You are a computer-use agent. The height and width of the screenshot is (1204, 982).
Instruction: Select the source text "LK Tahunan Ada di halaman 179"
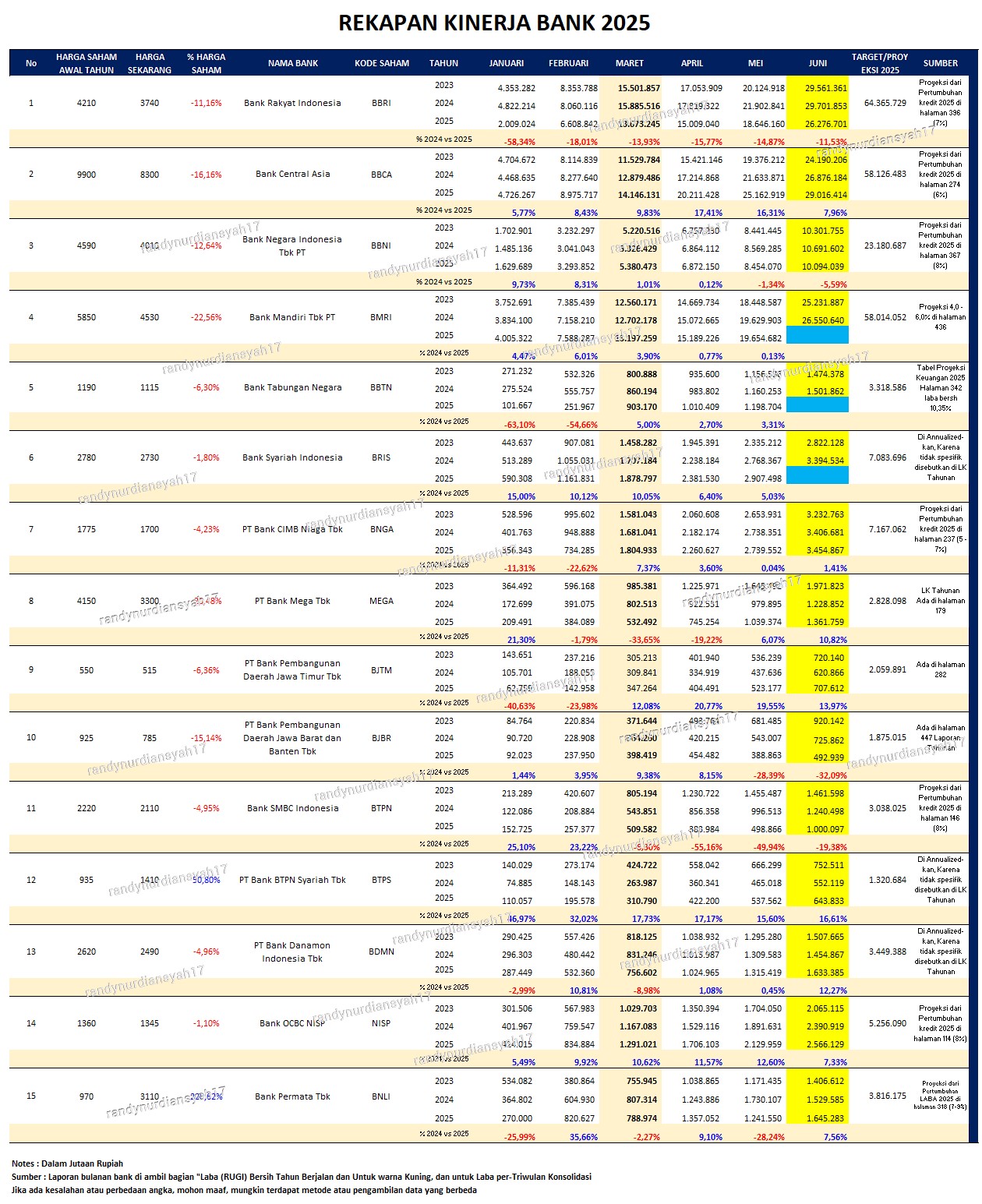(941, 600)
